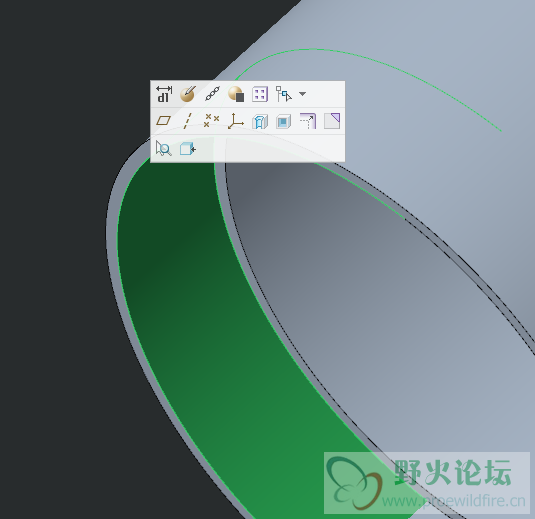Open Edit Definition sphere-with-pencil icon
535x519 pixels.
(x=188, y=94)
